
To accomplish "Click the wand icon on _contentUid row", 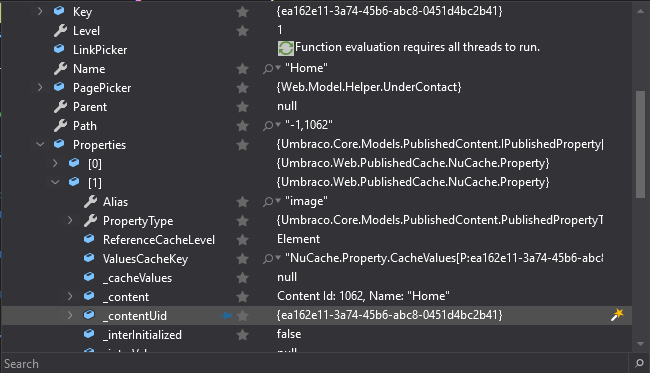I will coord(617,315).
